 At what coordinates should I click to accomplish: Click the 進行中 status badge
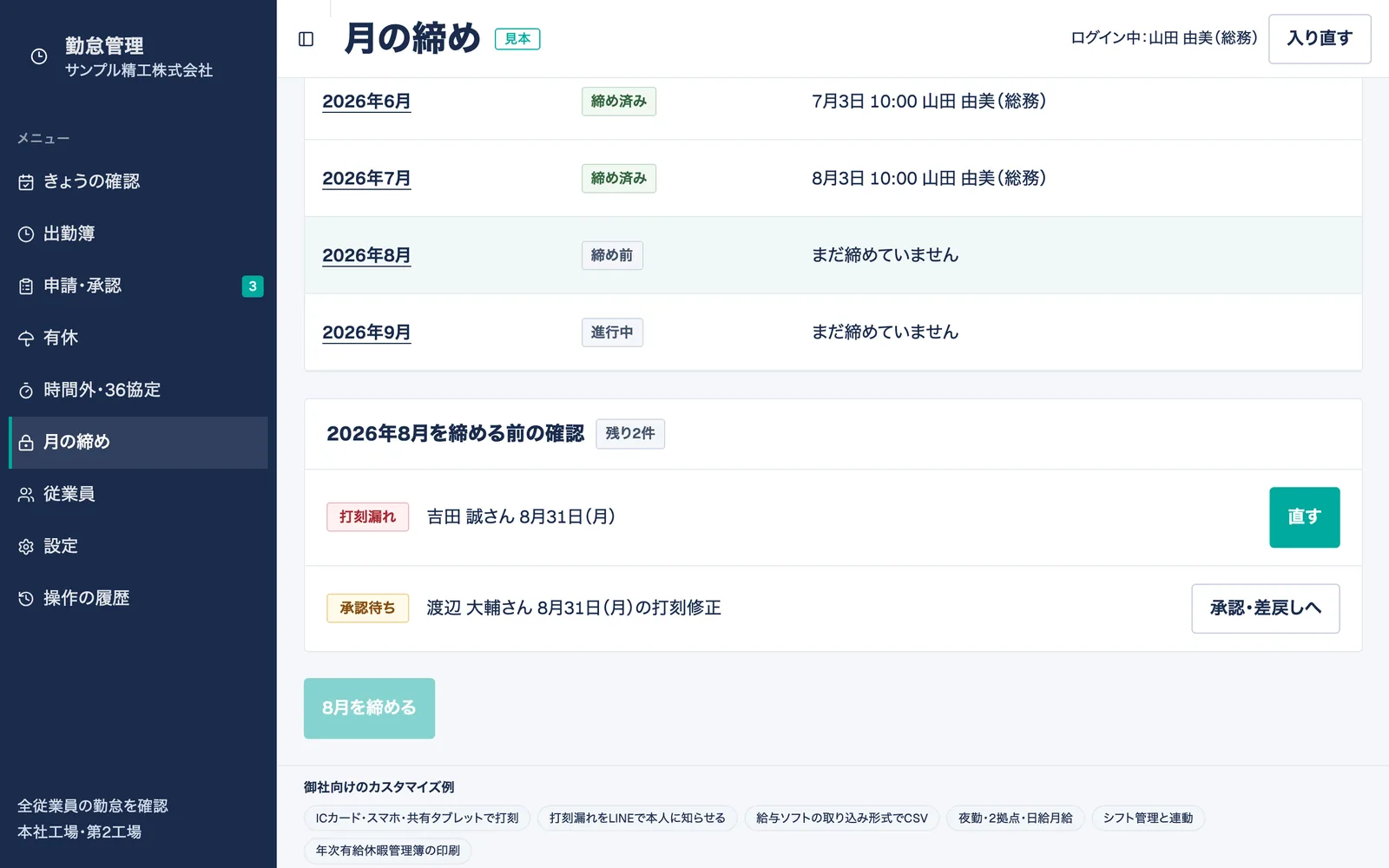coord(612,332)
